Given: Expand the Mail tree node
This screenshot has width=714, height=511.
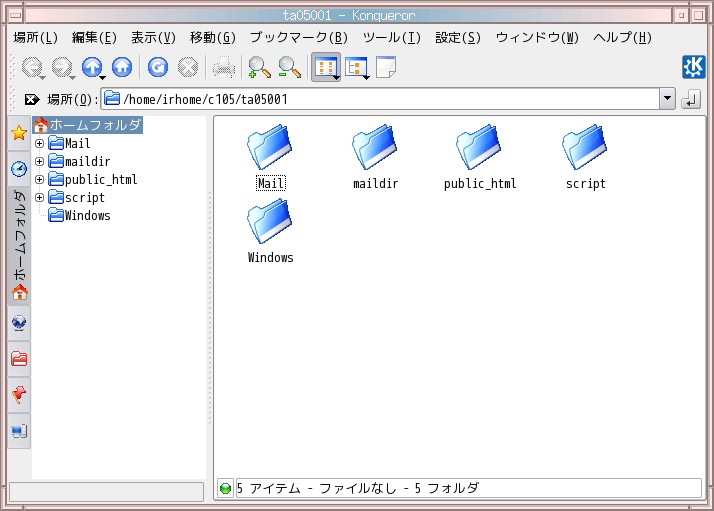Looking at the screenshot, I should click(40, 143).
